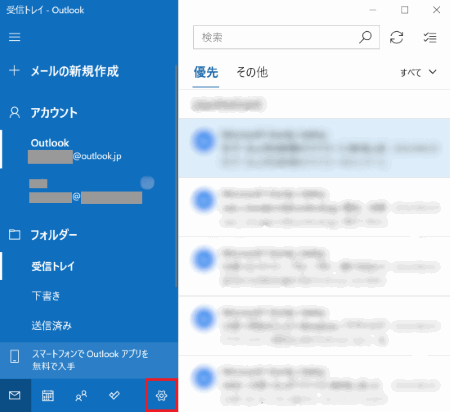This screenshot has height=412, width=450.
Task: Open the Settings gear icon
Action: pos(162,395)
